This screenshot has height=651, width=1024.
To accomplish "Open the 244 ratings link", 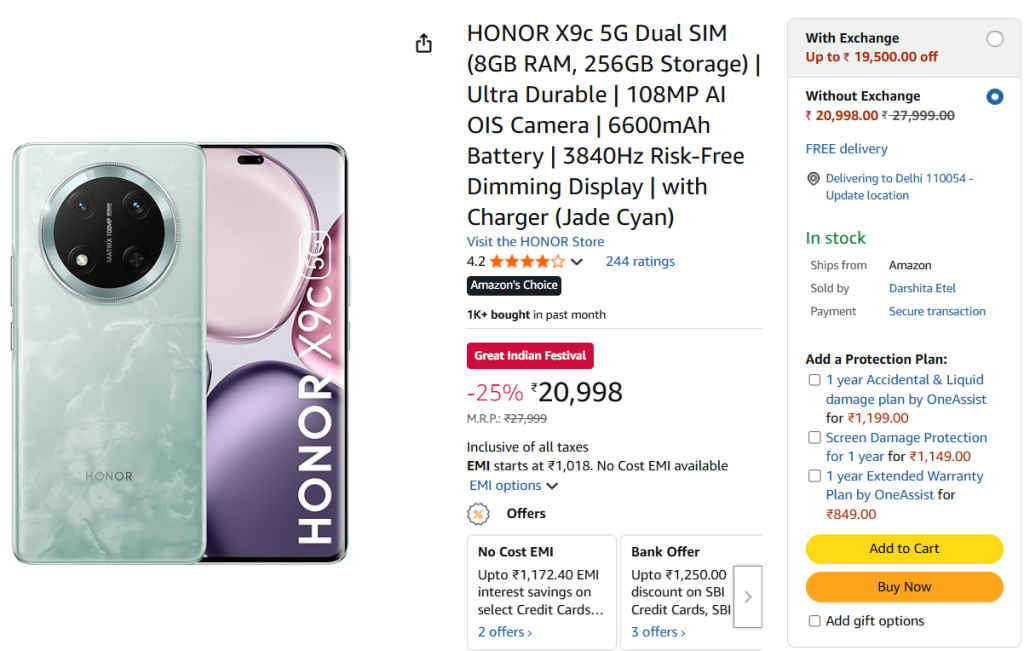I will coord(640,261).
